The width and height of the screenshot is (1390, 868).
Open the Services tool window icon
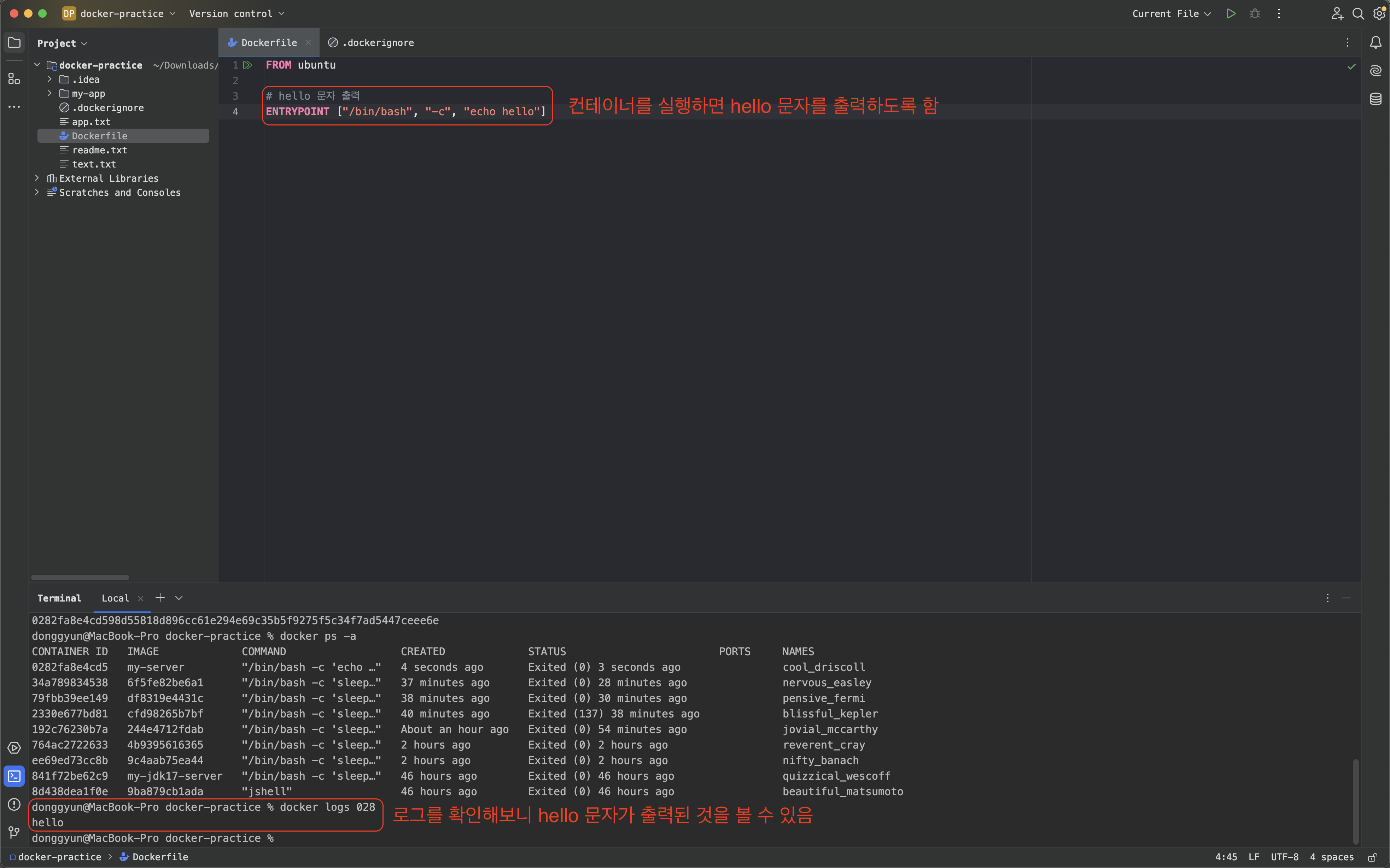(14, 748)
